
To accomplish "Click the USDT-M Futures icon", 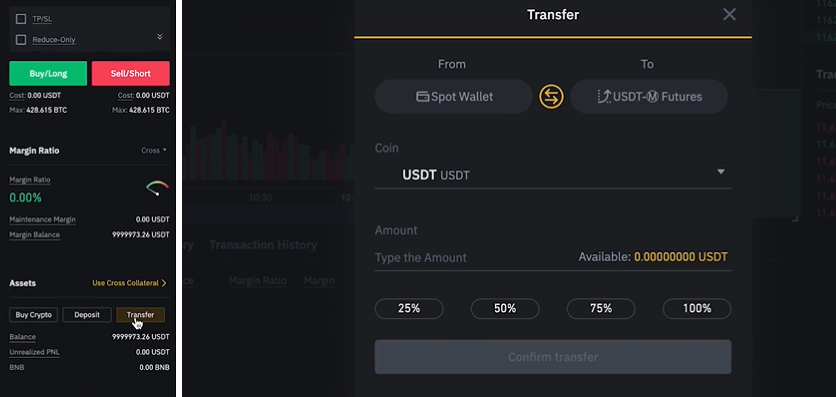I will pos(604,97).
